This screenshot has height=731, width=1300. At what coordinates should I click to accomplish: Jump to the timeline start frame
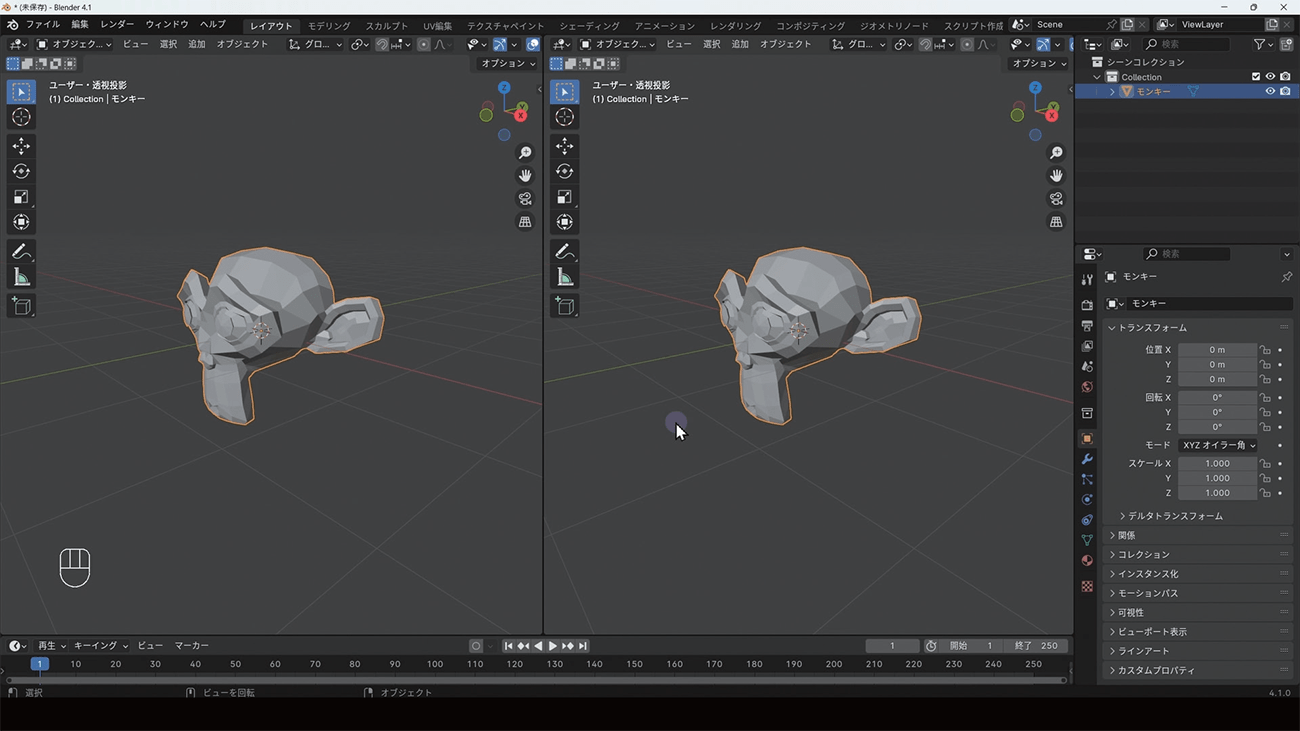(x=508, y=646)
